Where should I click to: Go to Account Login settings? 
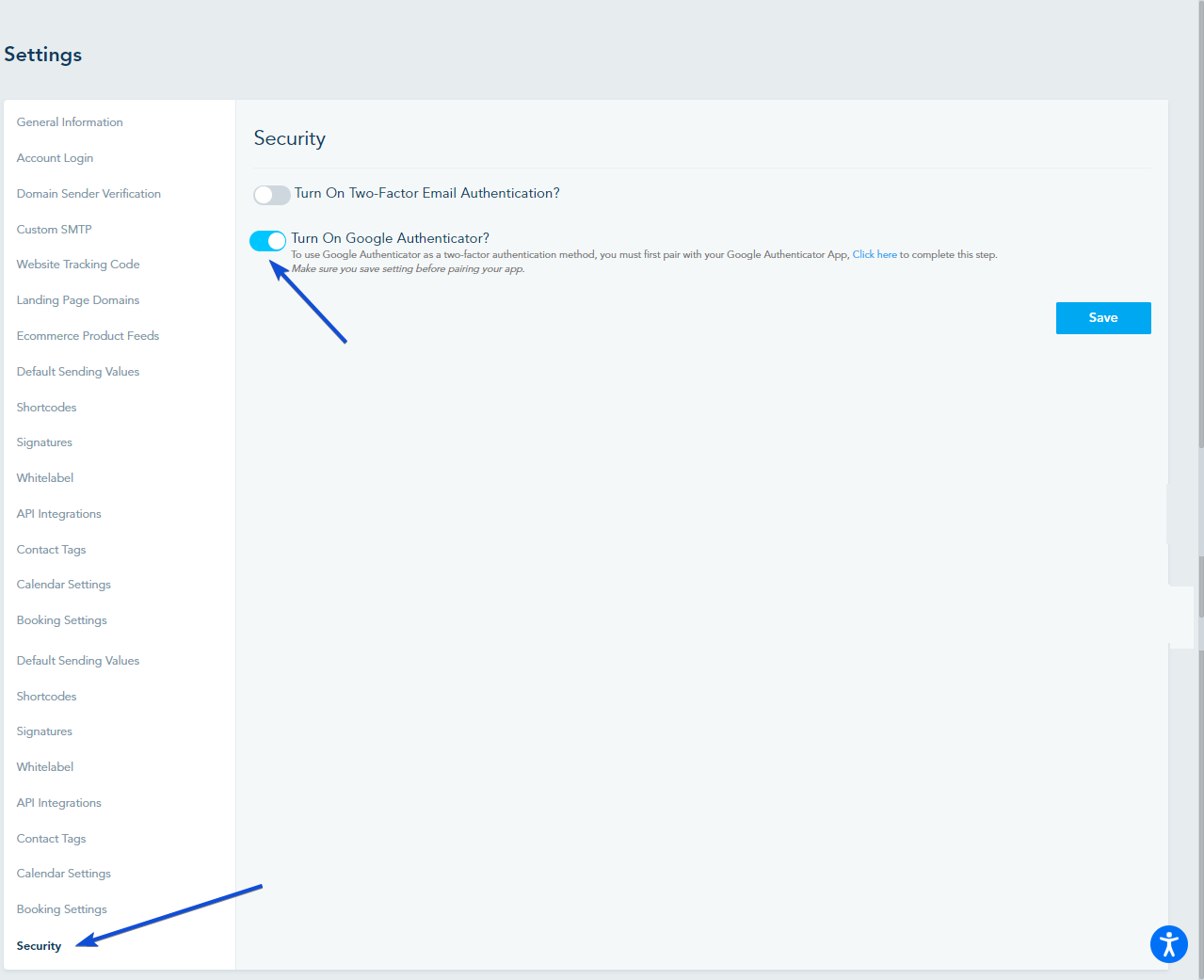55,158
